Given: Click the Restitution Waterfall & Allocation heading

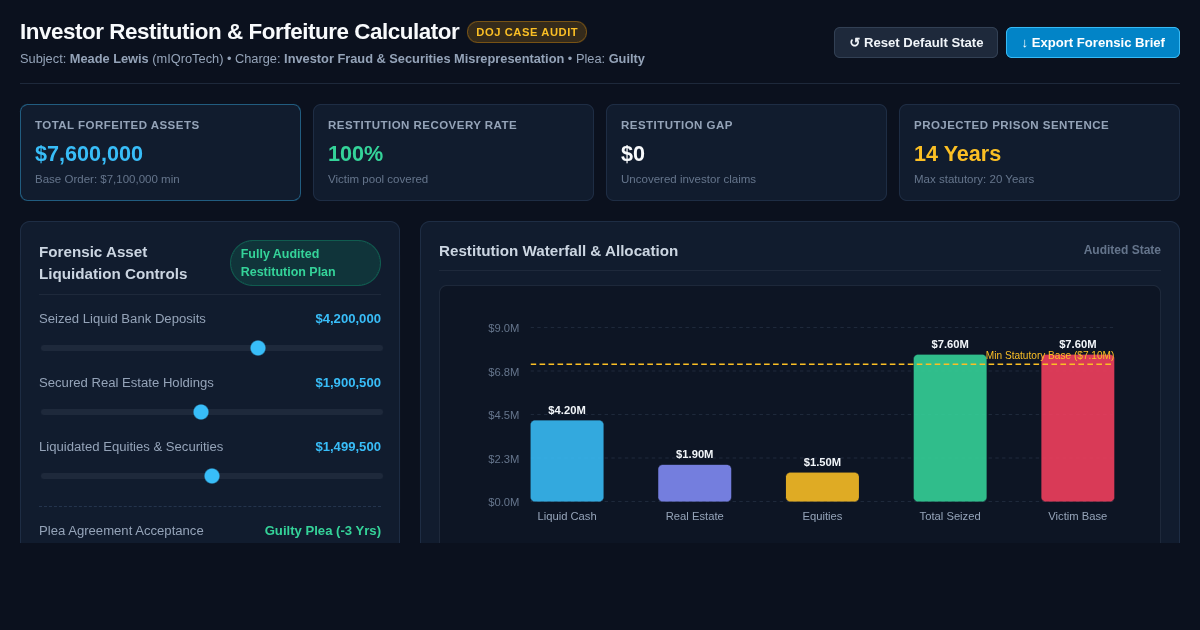Looking at the screenshot, I should (x=558, y=250).
